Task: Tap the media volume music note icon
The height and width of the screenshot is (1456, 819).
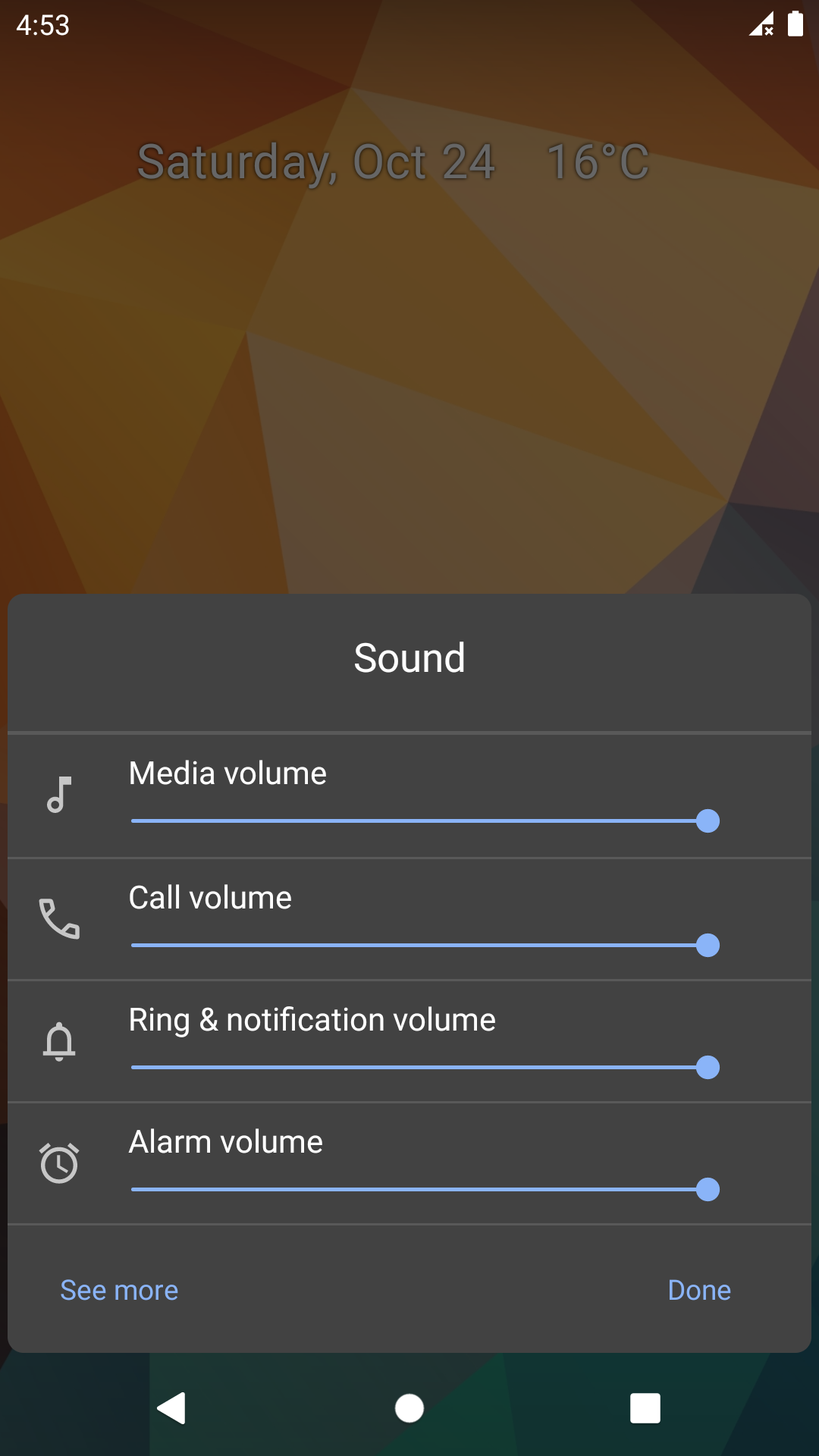Action: [59, 795]
